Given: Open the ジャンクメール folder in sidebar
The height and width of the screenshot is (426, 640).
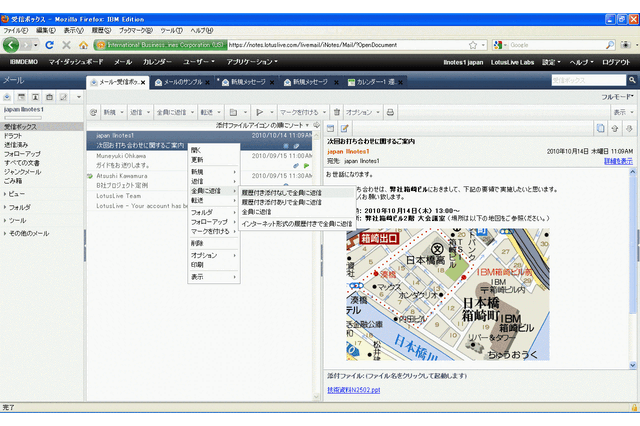Looking at the screenshot, I should (22, 172).
